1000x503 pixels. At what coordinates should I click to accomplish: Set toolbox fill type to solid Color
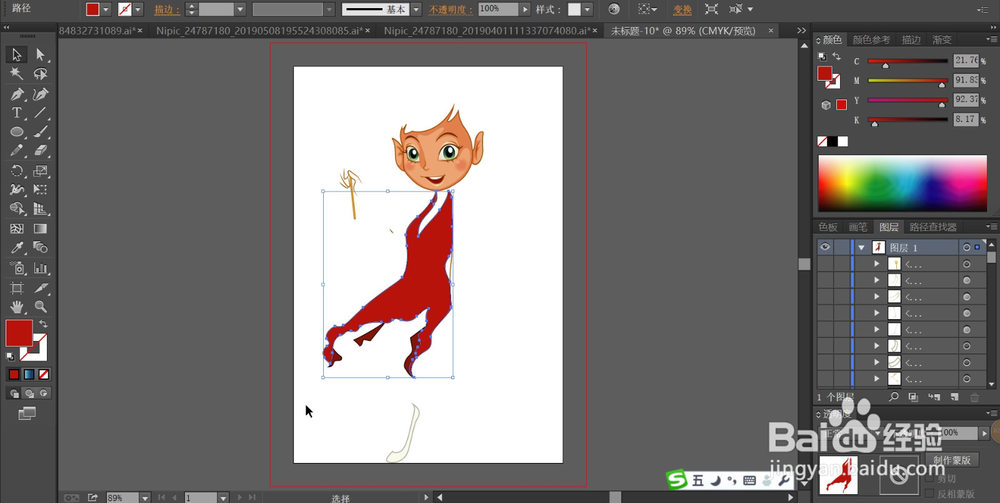point(14,374)
